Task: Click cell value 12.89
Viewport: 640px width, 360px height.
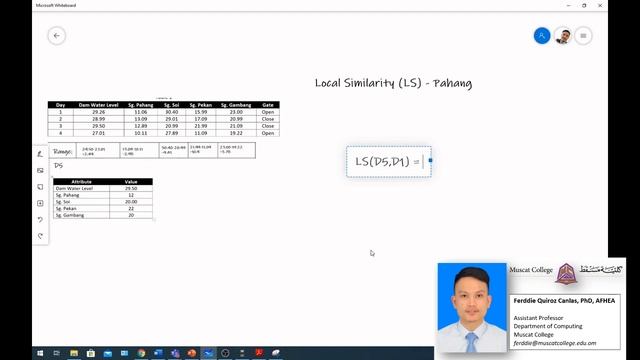Action: tap(141, 126)
